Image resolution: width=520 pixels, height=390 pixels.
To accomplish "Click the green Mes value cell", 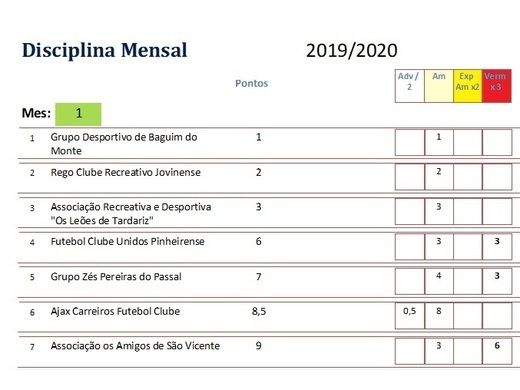I will pyautogui.click(x=78, y=114).
